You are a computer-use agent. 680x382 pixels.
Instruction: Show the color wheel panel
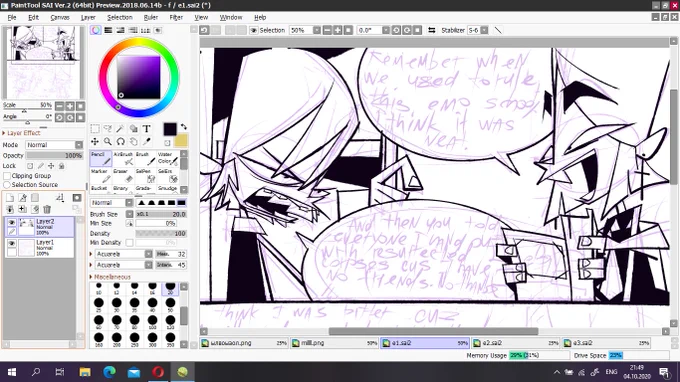(95, 30)
